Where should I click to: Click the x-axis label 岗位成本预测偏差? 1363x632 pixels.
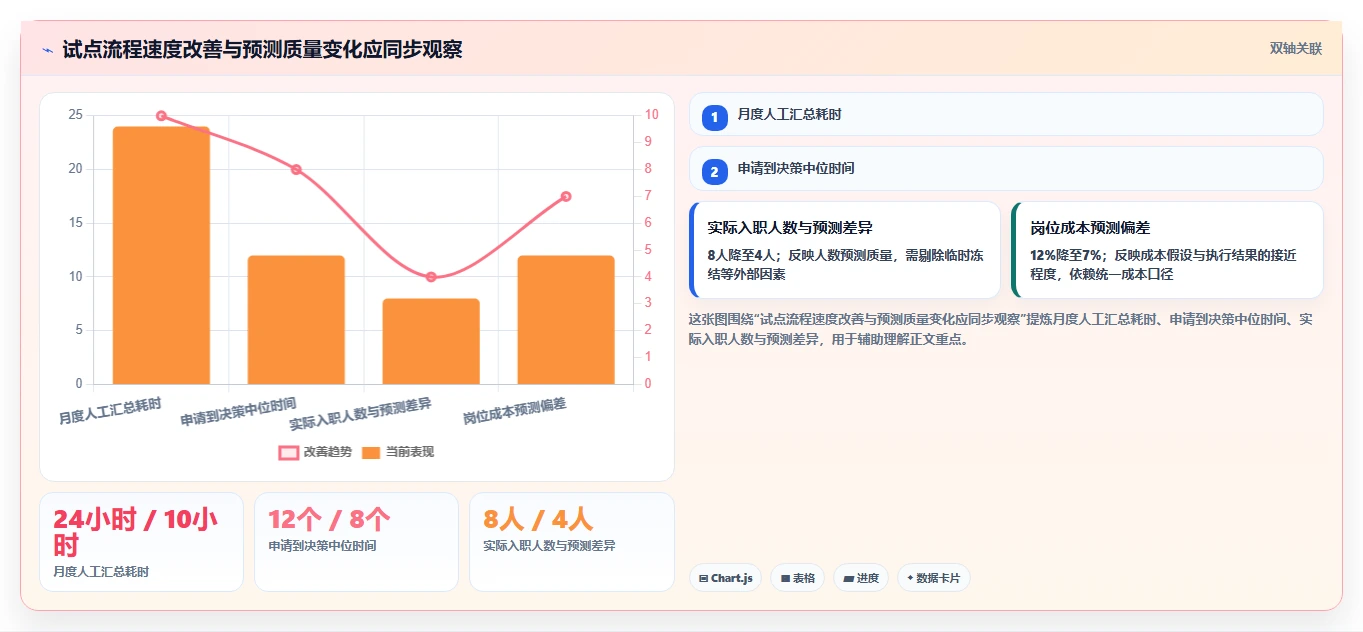click(x=515, y=411)
